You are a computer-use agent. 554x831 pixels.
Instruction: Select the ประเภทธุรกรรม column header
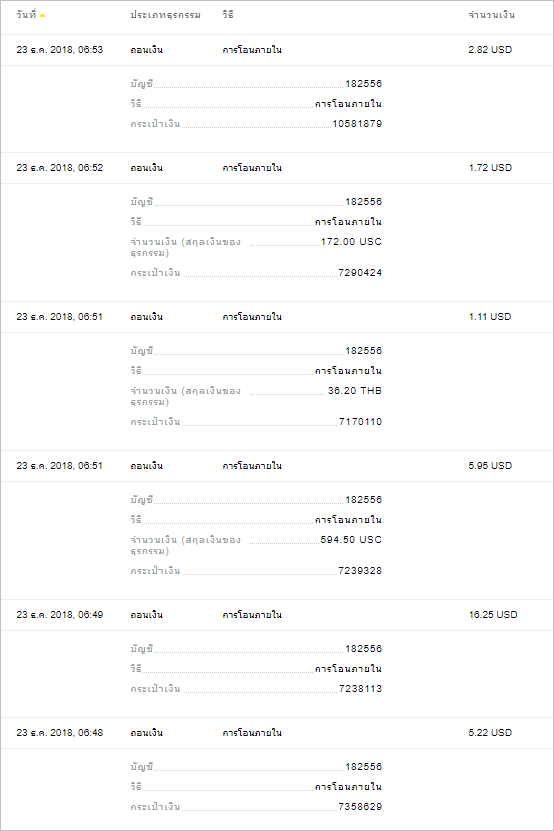click(165, 15)
